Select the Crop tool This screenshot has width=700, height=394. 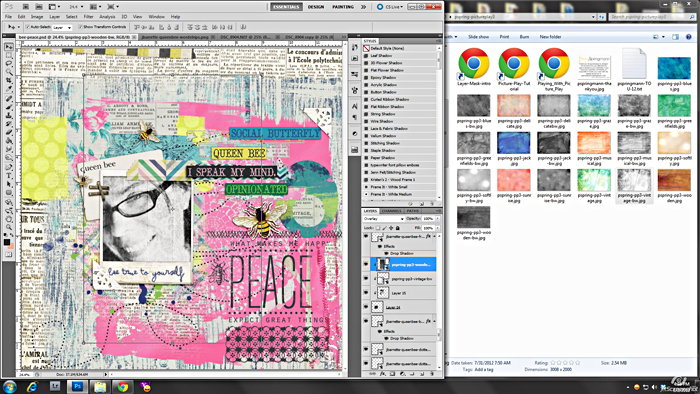pos(8,80)
